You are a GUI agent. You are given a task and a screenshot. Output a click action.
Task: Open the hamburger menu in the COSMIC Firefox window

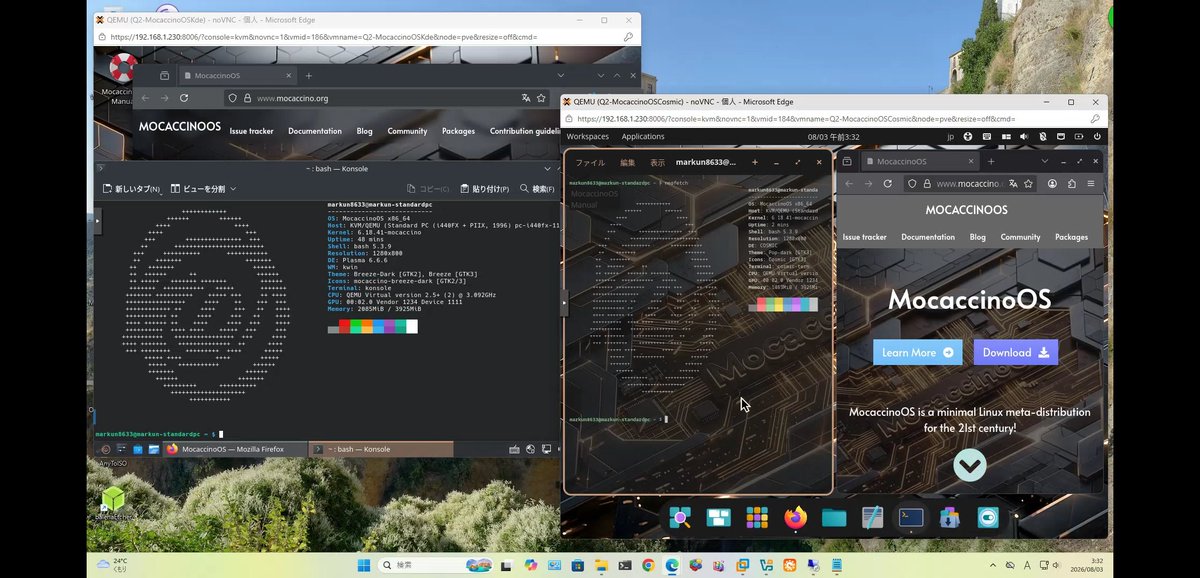point(1091,184)
